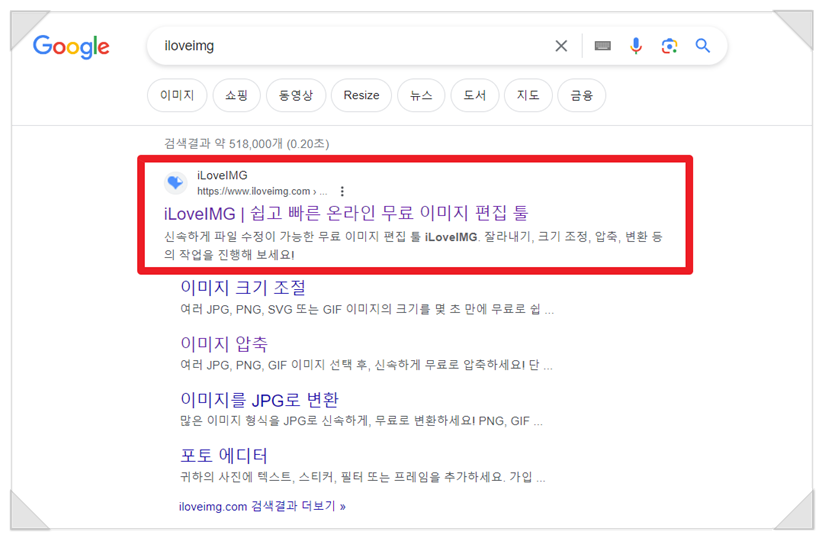This screenshot has height=540, width=824.
Task: Select the 동영상 filter tab
Action: tap(296, 95)
